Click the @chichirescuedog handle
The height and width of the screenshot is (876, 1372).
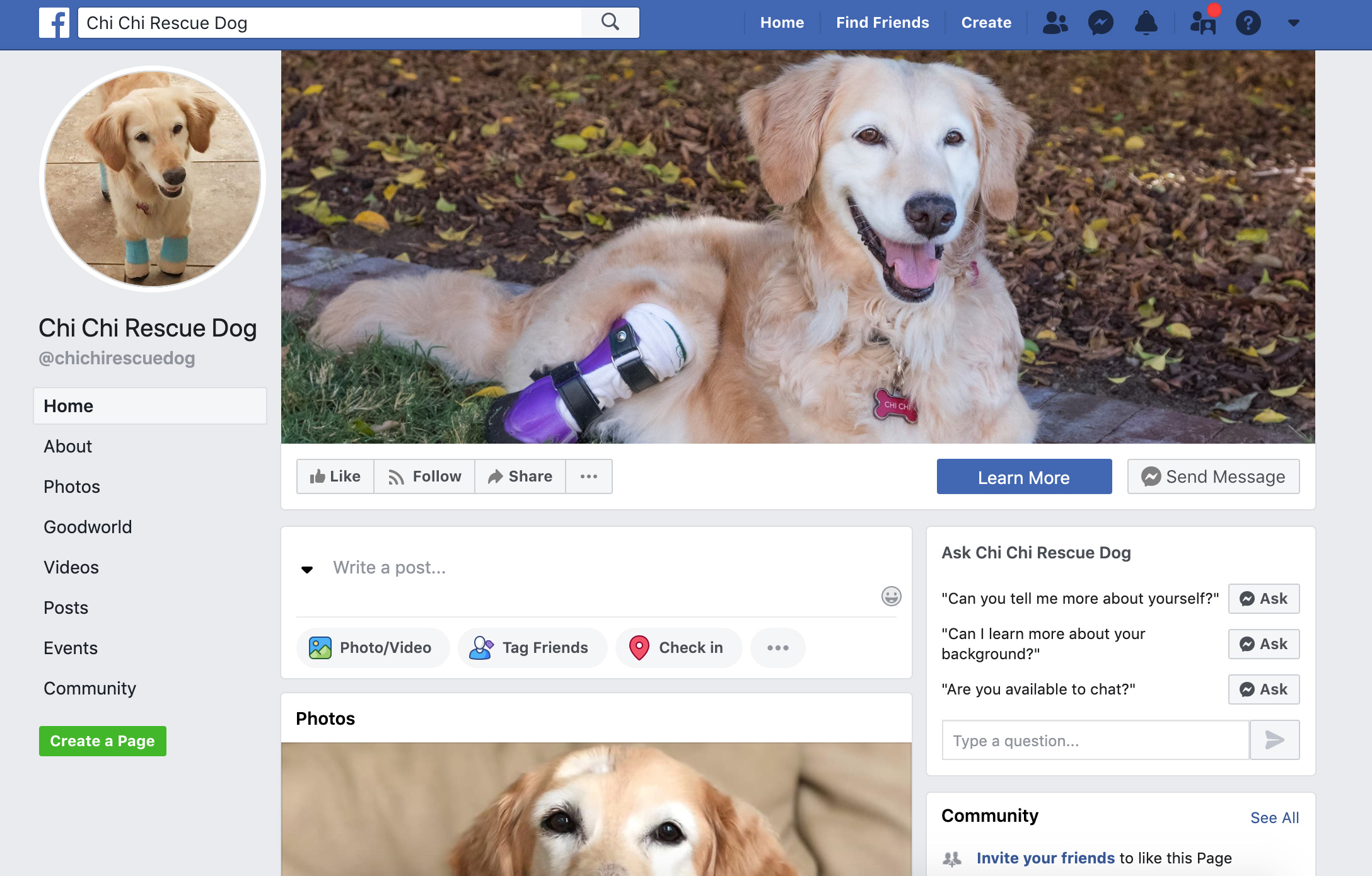point(117,358)
